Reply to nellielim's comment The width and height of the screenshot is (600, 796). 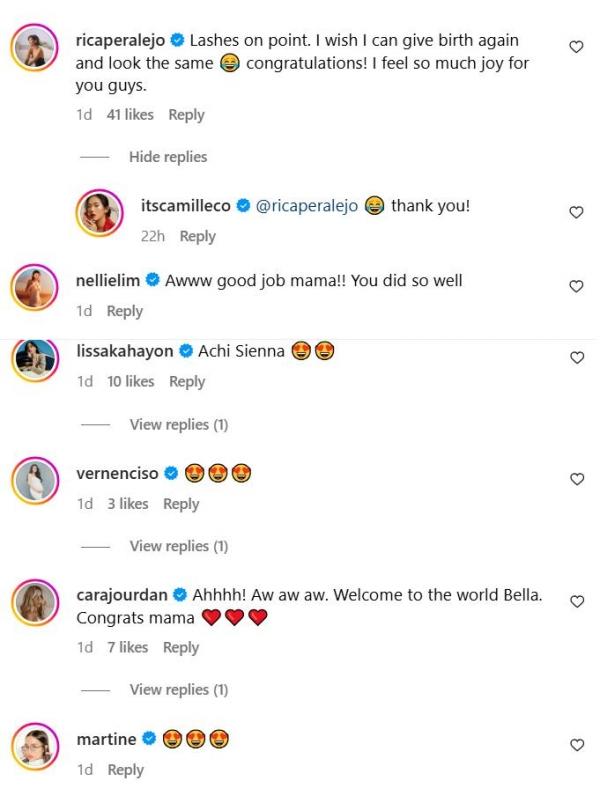point(124,311)
